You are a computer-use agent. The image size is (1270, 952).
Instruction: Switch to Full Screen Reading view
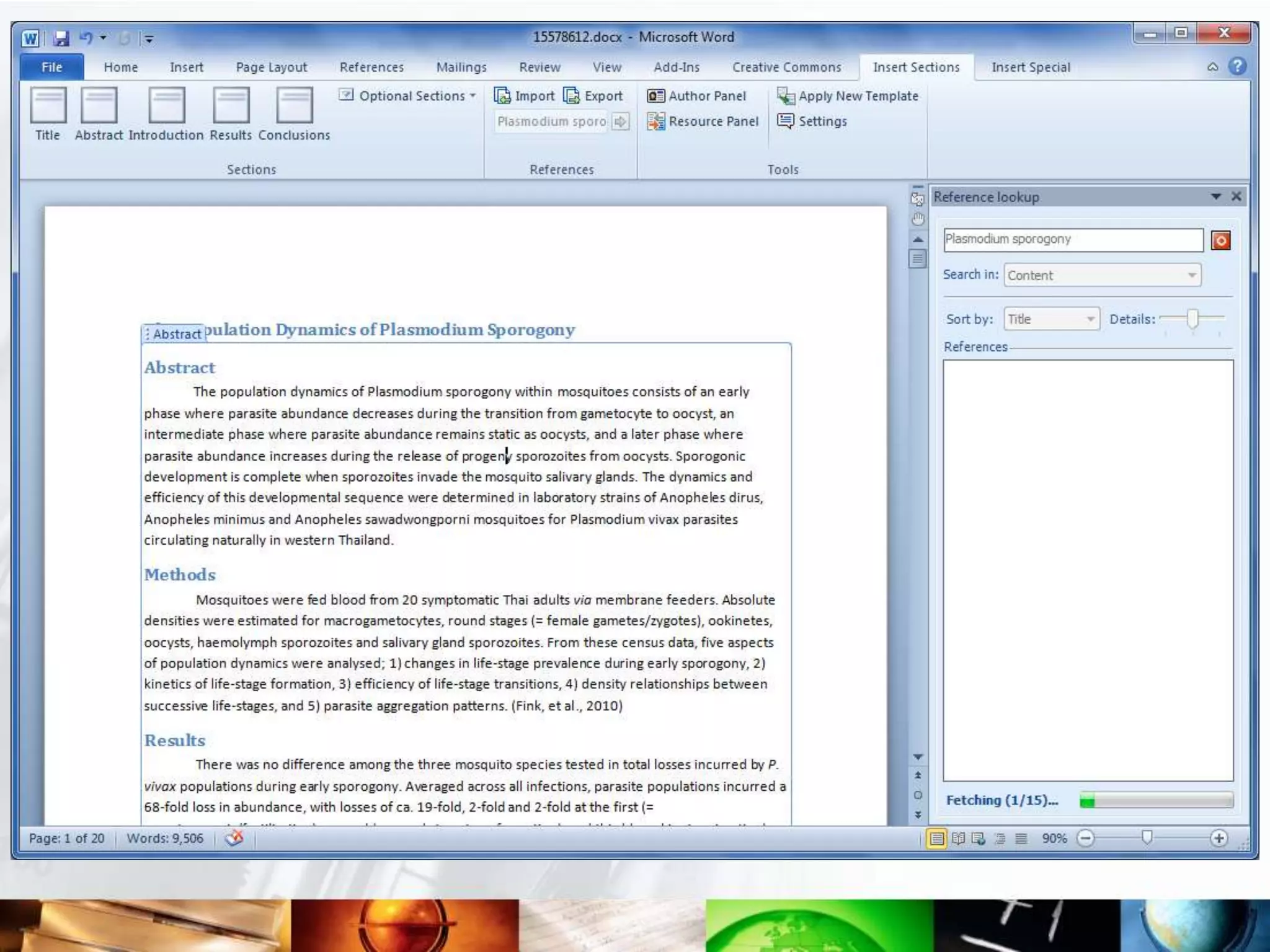958,839
